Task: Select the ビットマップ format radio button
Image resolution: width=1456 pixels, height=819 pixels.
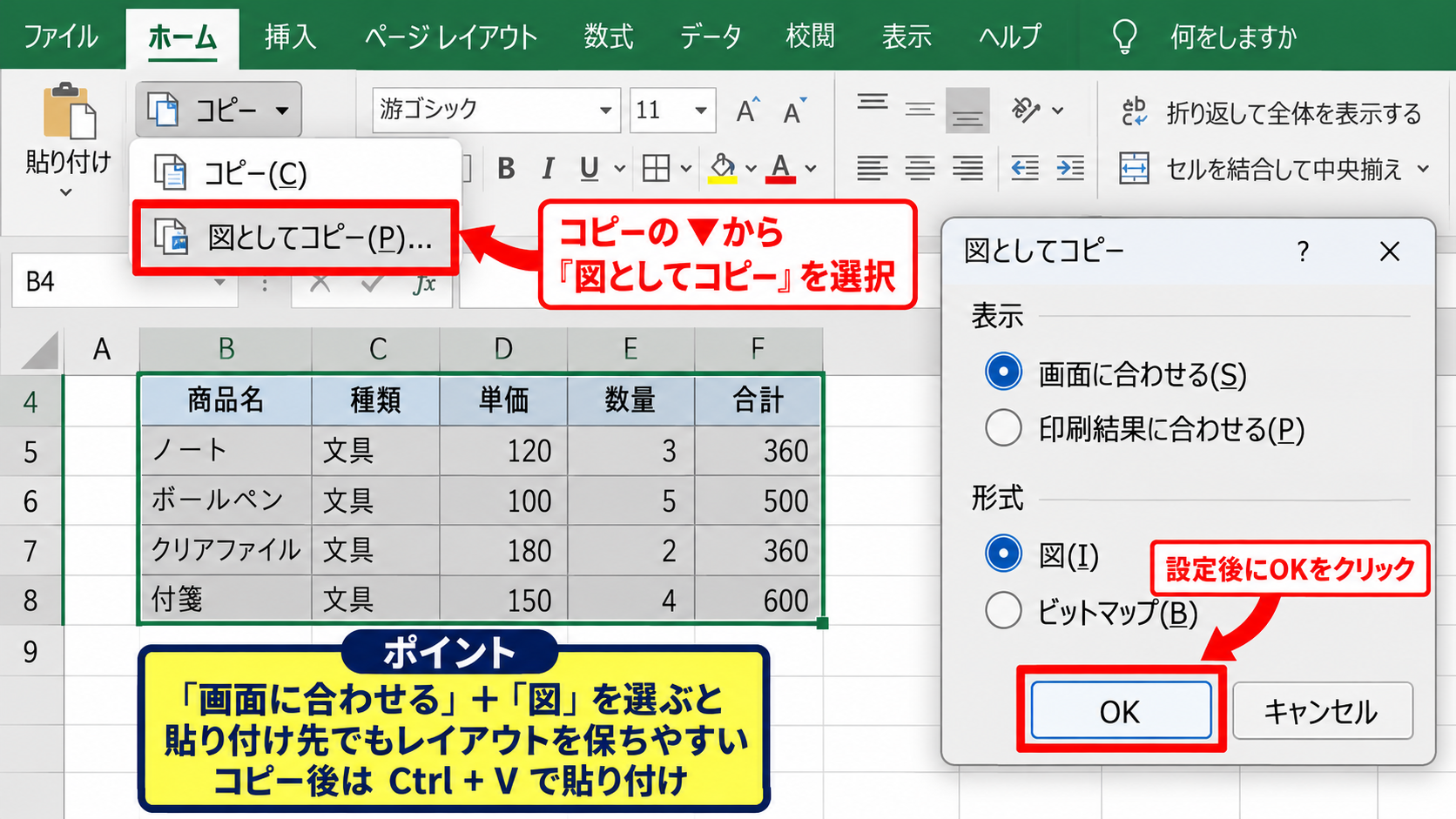Action: coord(1003,611)
